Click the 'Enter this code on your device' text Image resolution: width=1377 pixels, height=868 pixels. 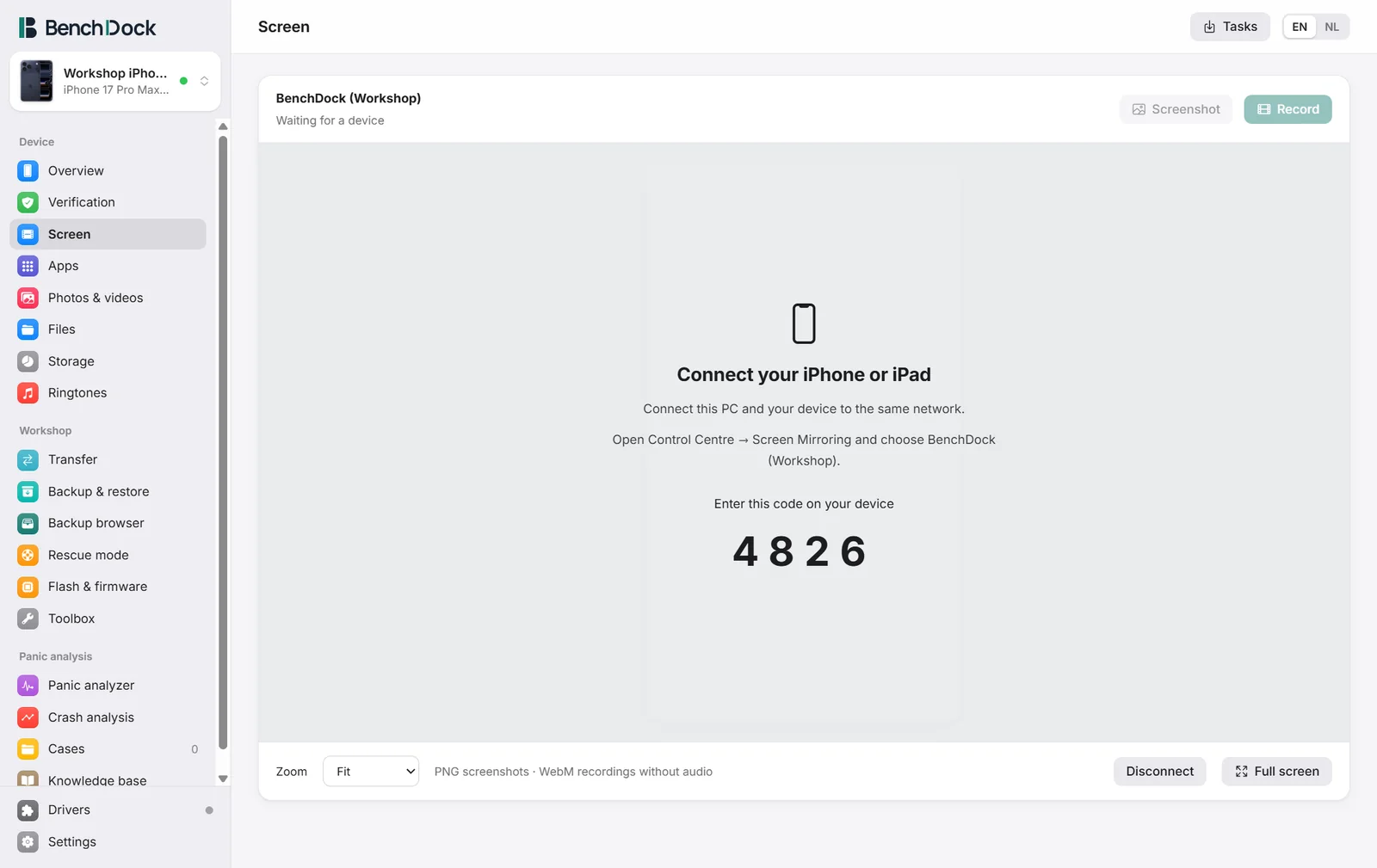(x=804, y=504)
